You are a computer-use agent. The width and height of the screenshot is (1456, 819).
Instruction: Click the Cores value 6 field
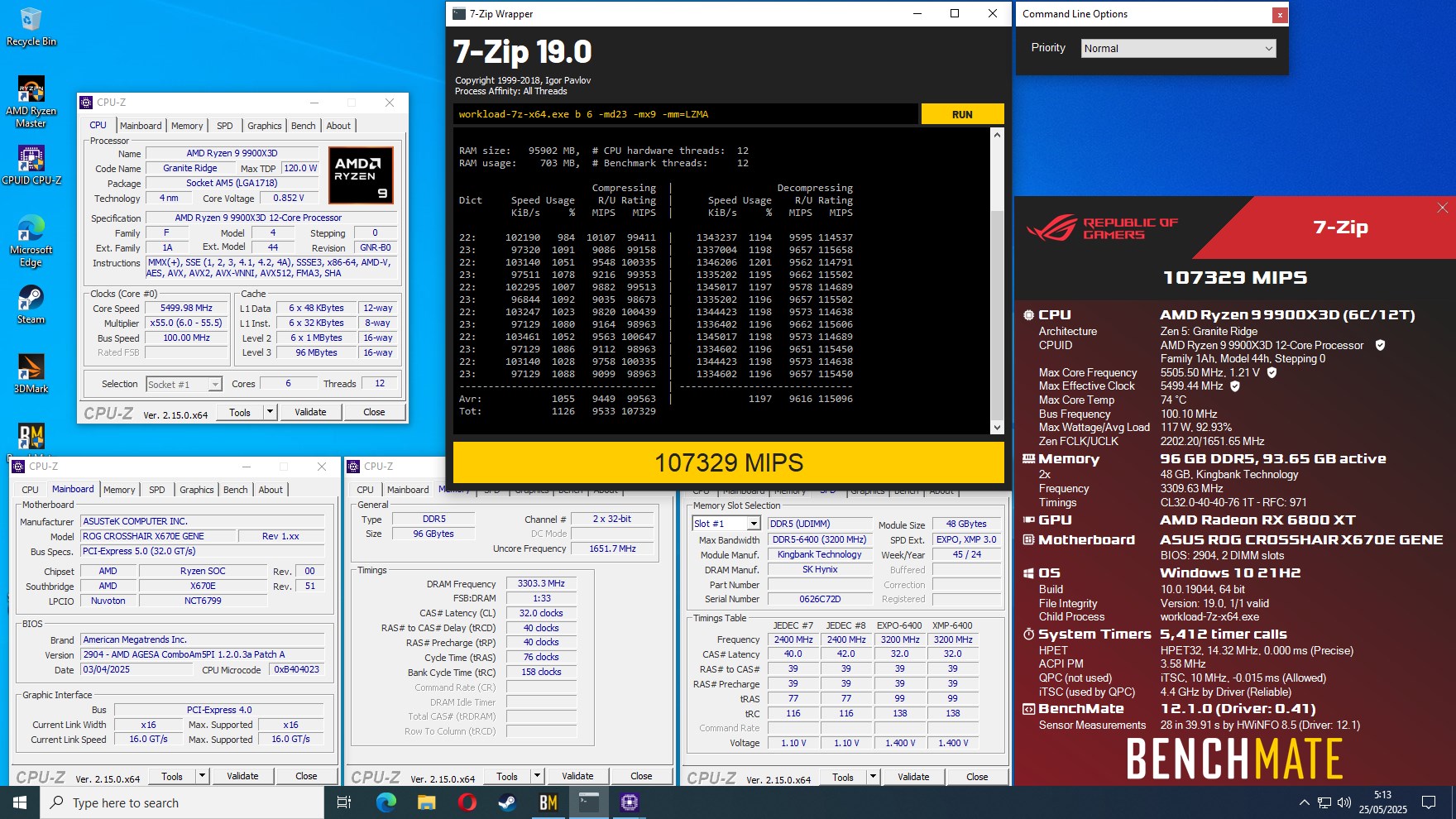(x=288, y=383)
